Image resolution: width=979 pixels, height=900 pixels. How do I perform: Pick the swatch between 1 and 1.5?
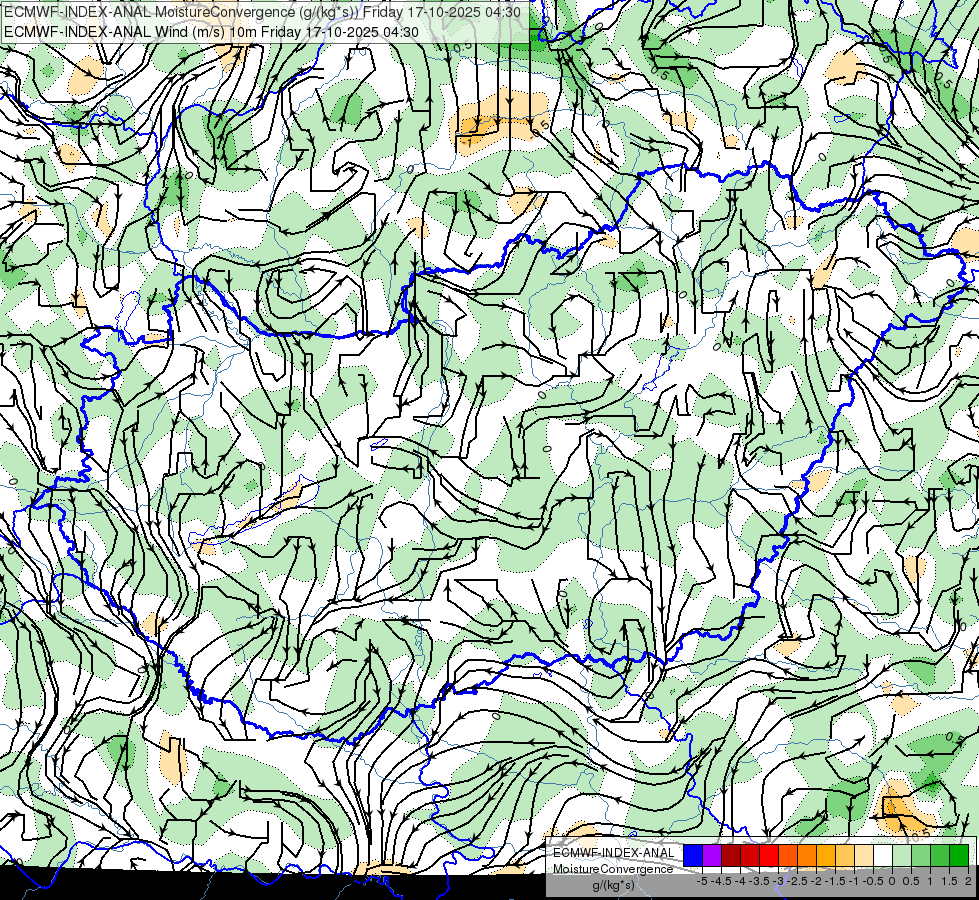point(940,856)
